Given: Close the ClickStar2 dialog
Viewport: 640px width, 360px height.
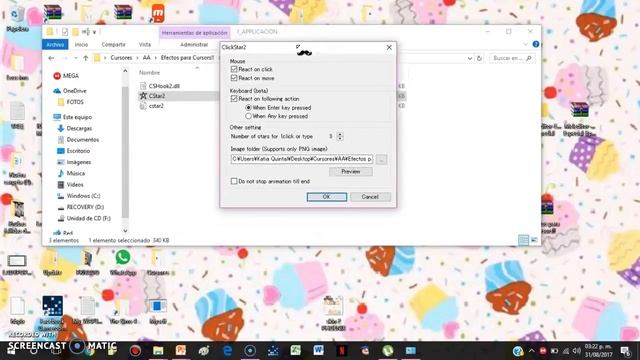Looking at the screenshot, I should (389, 47).
